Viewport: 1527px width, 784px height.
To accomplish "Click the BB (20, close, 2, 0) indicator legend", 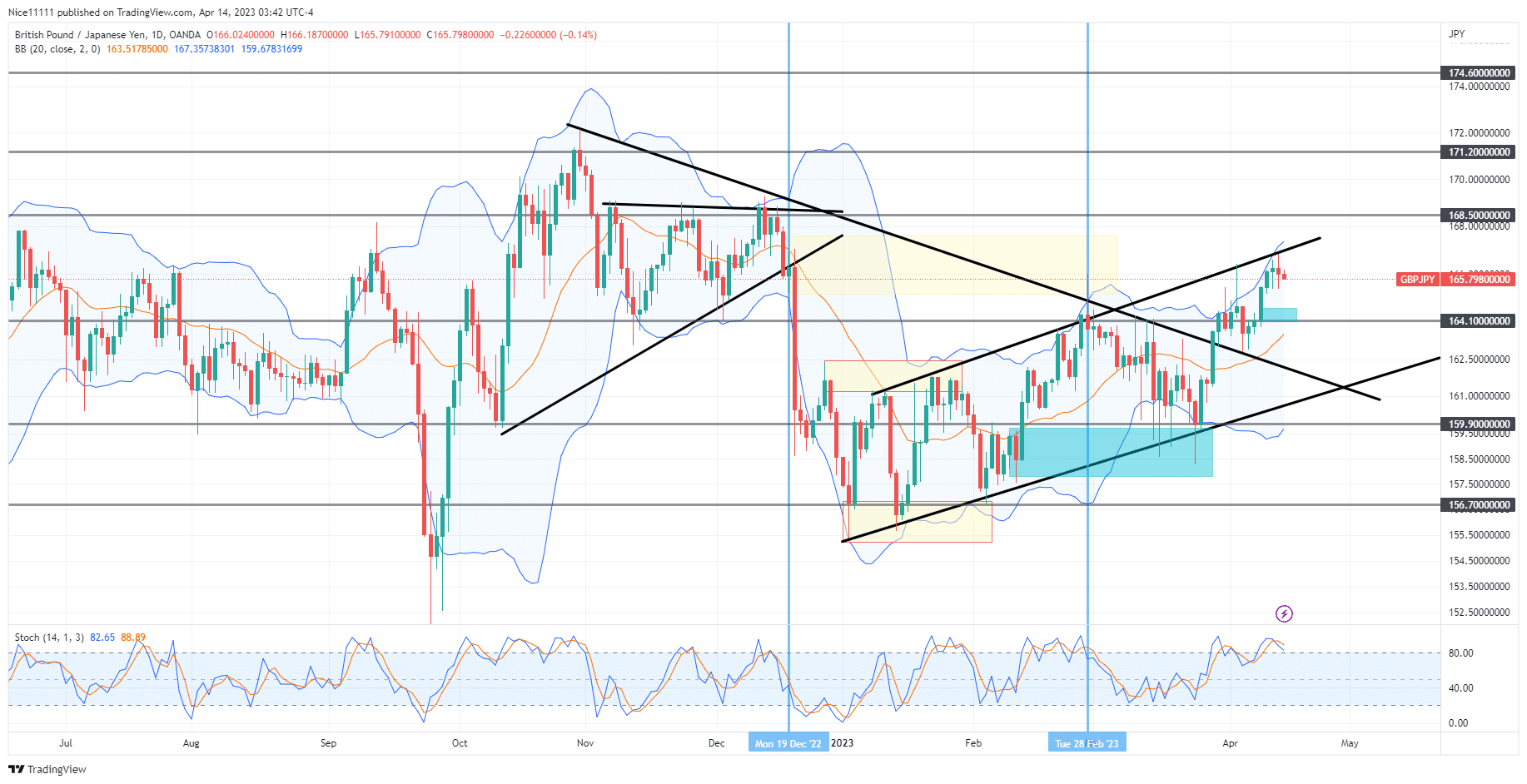I will 57,49.
